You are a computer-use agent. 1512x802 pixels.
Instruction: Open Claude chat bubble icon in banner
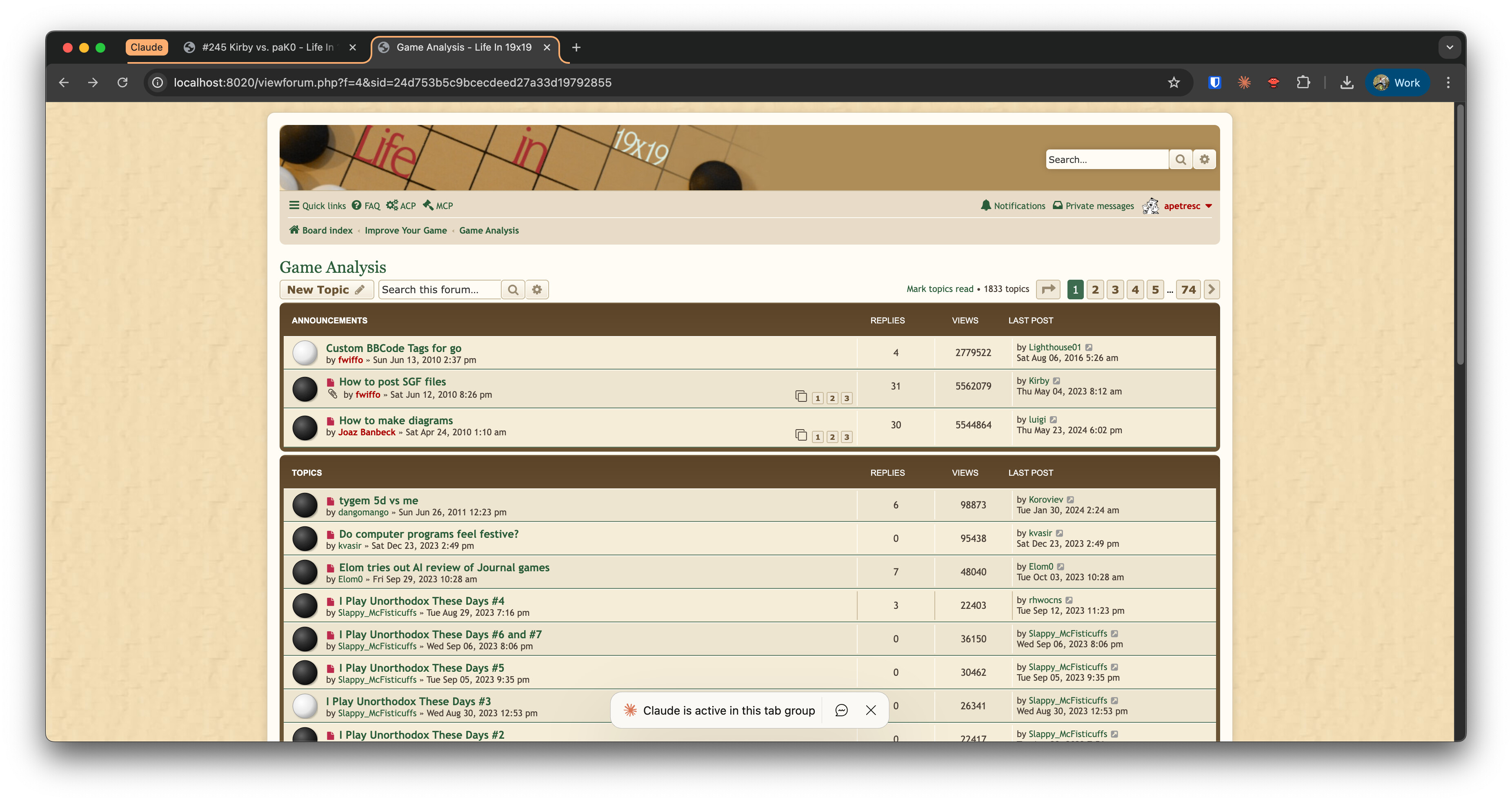point(841,711)
